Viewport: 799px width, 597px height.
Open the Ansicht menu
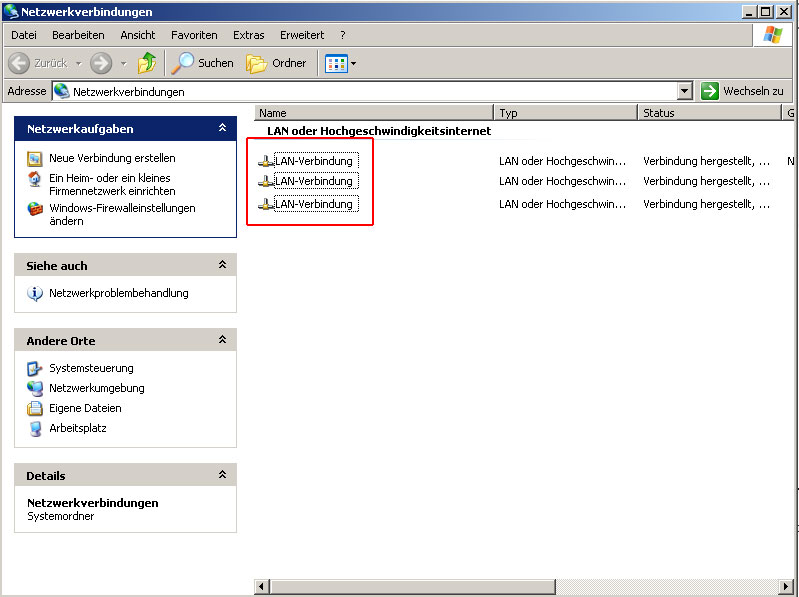coord(138,35)
